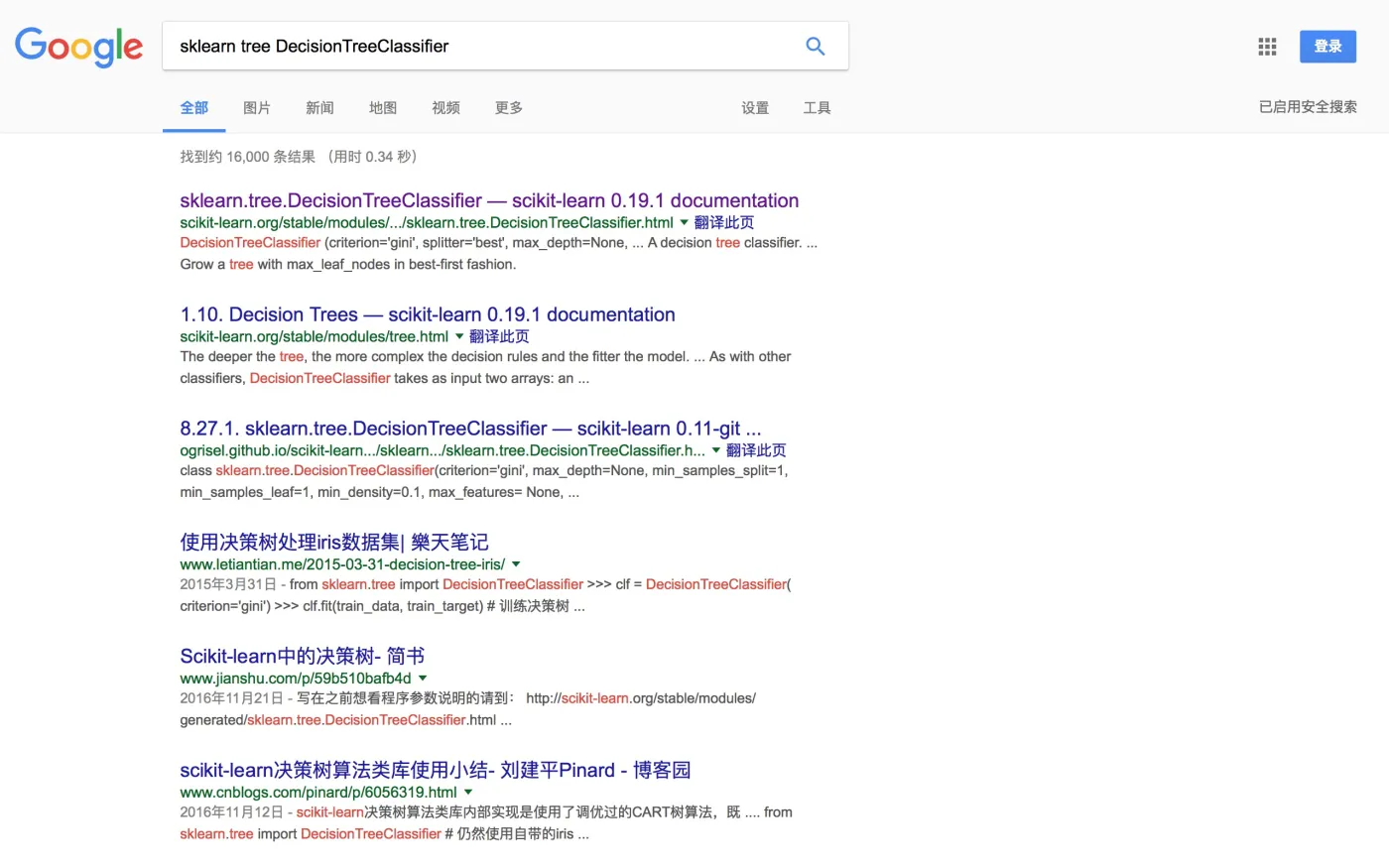1389x868 pixels.
Task: Click the blue magnifier search icon
Action: [x=816, y=47]
